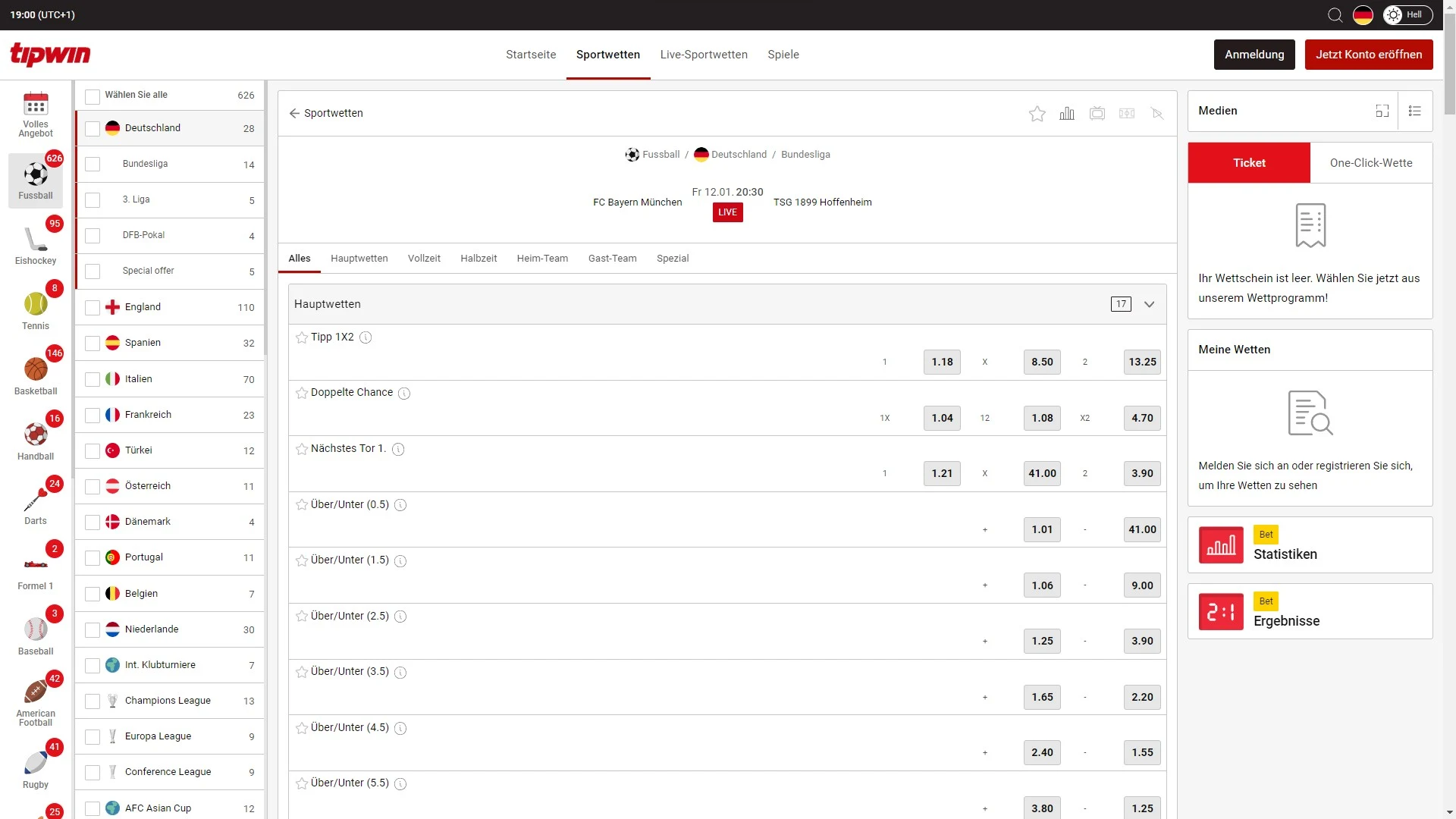Select the American Football sport icon
This screenshot has height=819, width=1456.
(36, 692)
